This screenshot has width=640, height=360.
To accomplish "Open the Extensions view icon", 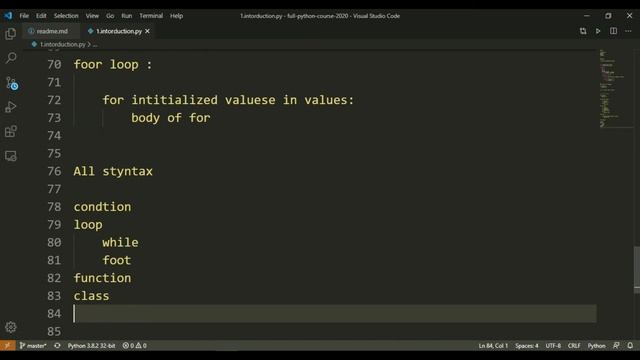I will click(x=11, y=131).
